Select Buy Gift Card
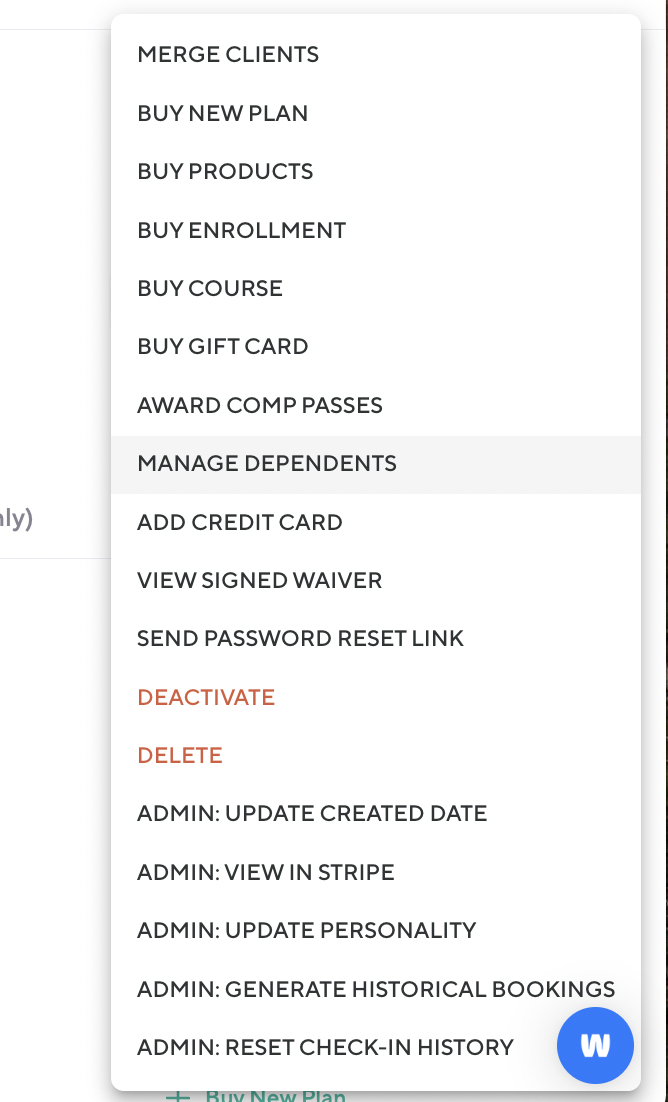 coord(223,346)
